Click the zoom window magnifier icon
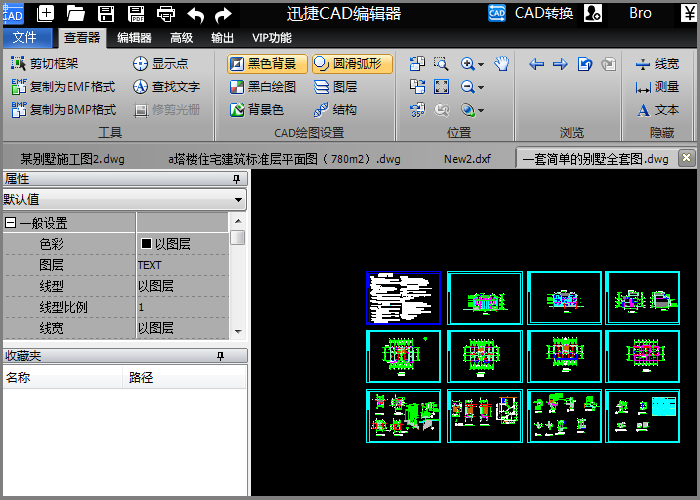This screenshot has height=500, width=700. [441, 64]
